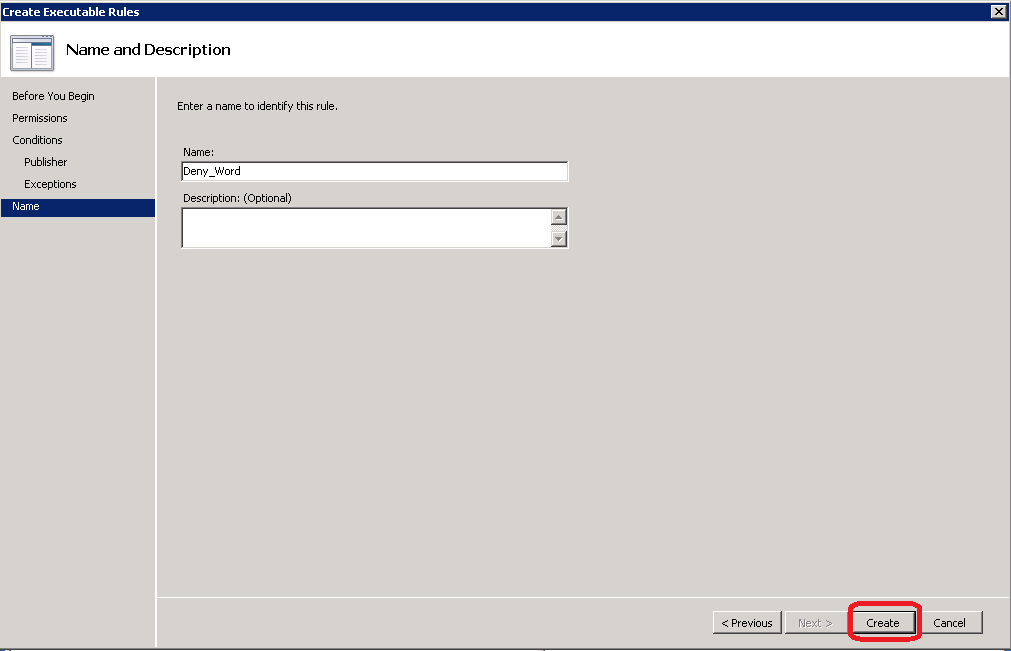Click the wizard page icon in header
The image size is (1011, 651).
point(32,52)
